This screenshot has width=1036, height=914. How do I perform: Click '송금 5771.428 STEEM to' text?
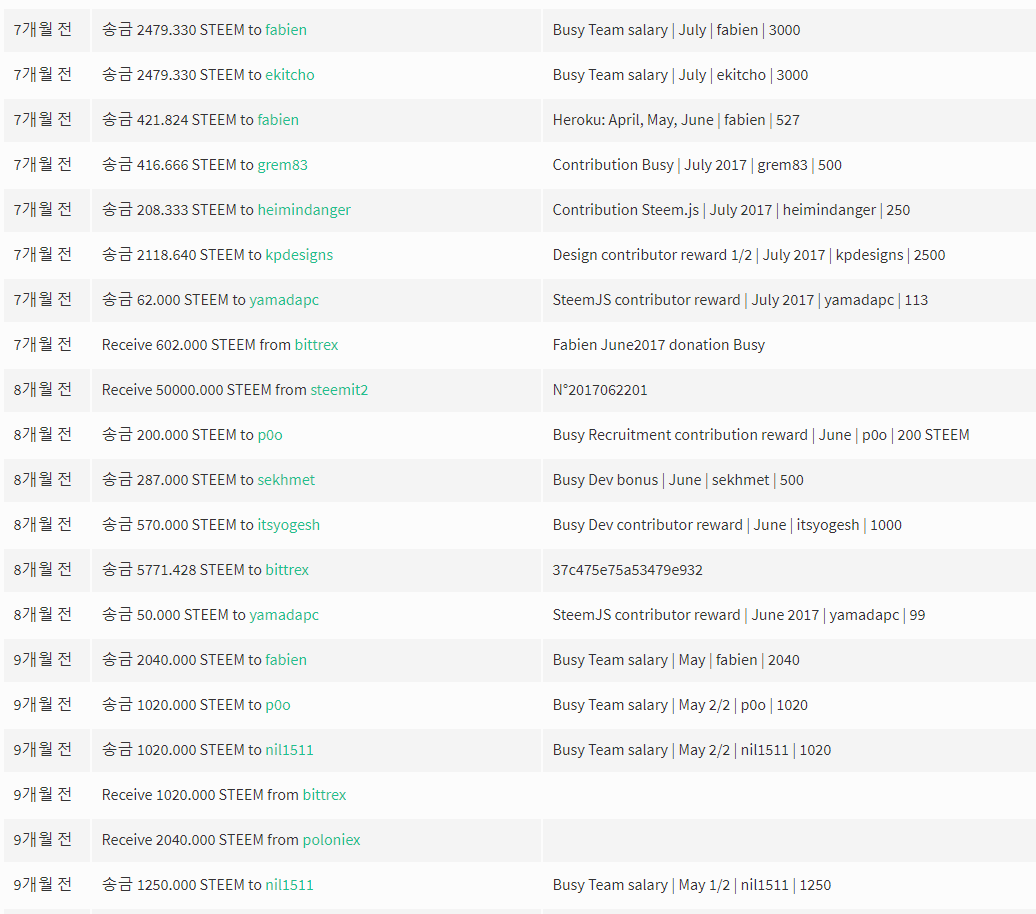click(x=182, y=570)
